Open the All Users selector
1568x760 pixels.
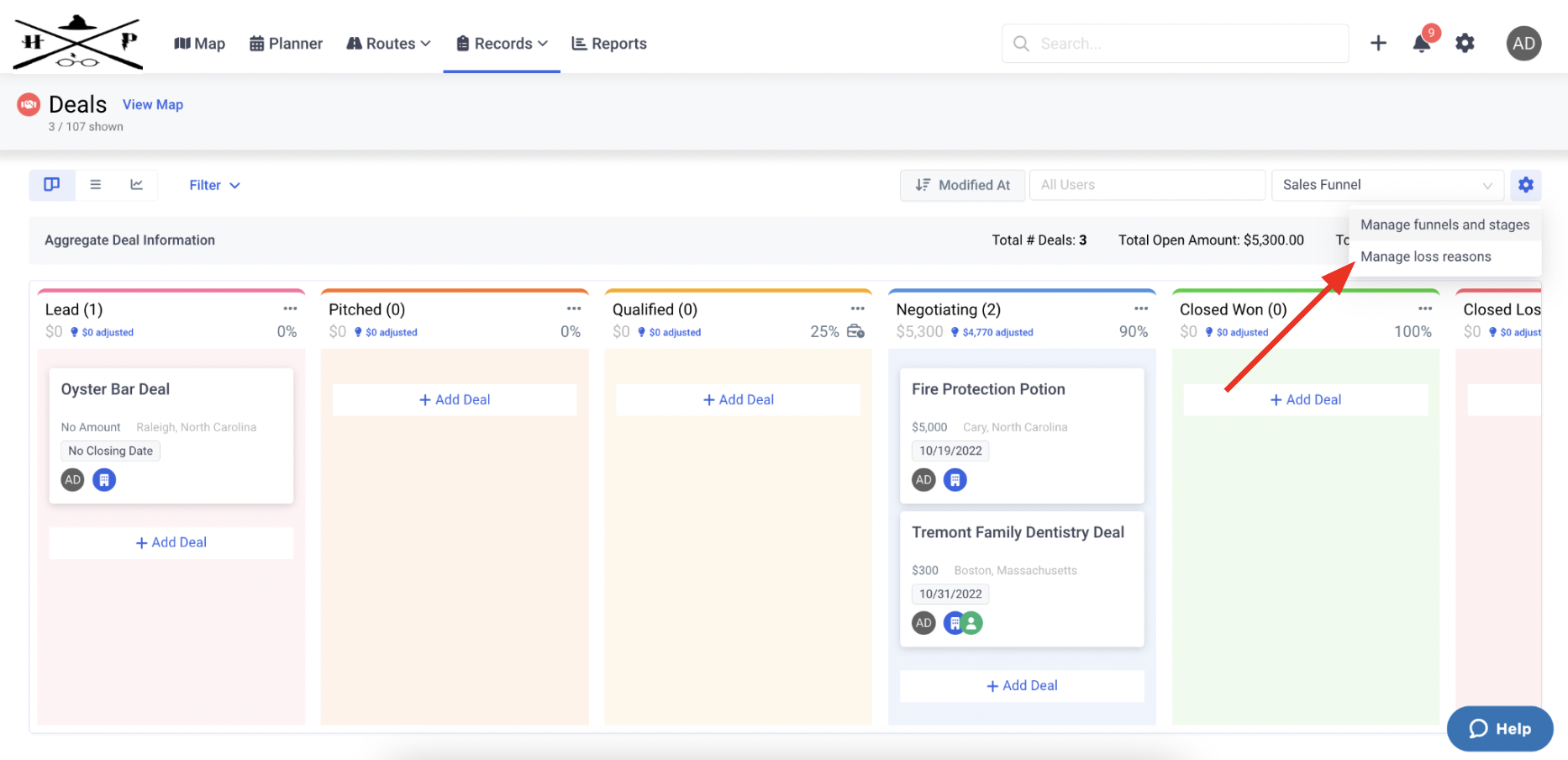point(1147,185)
